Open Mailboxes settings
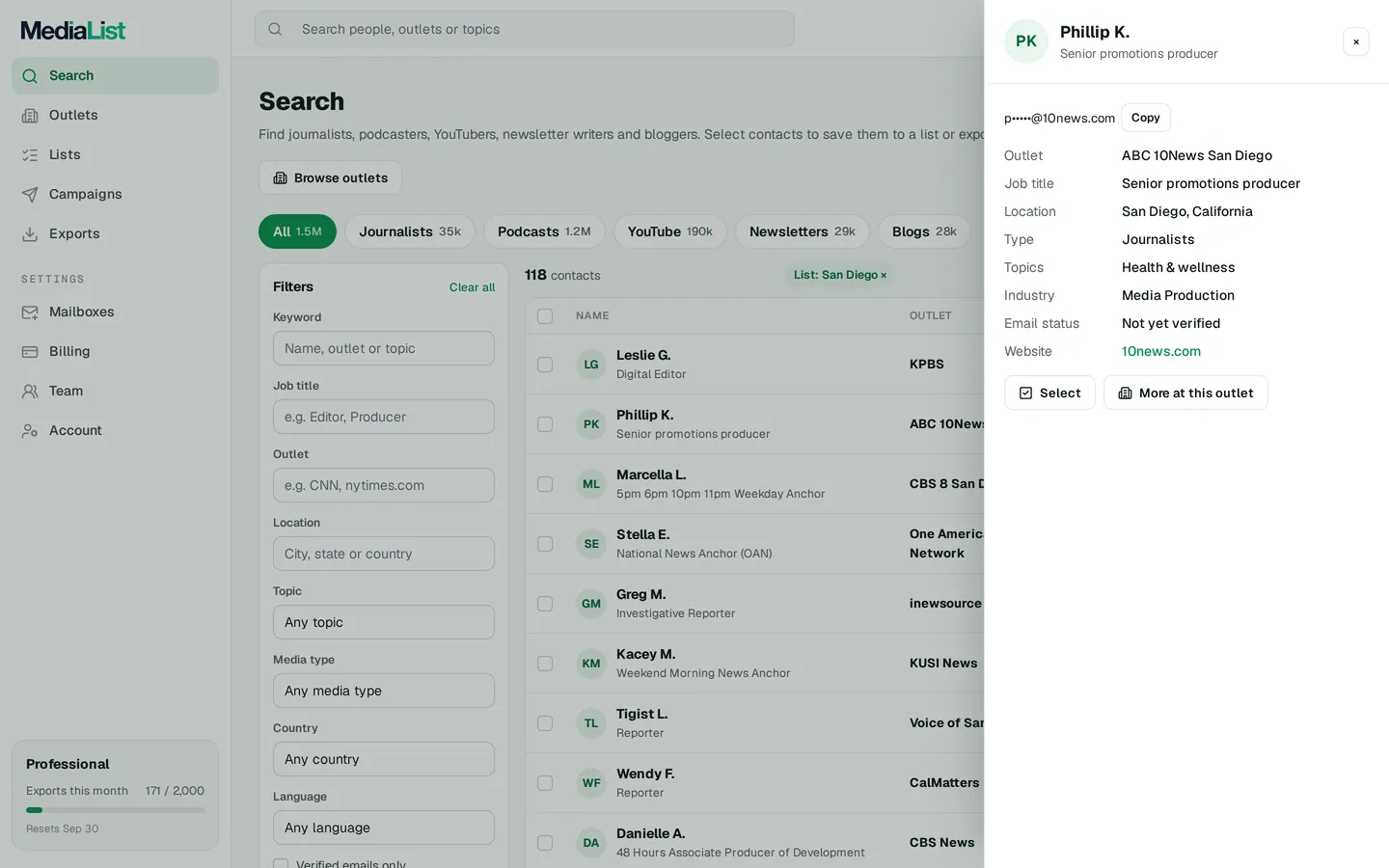The width and height of the screenshot is (1389, 868). [x=115, y=312]
